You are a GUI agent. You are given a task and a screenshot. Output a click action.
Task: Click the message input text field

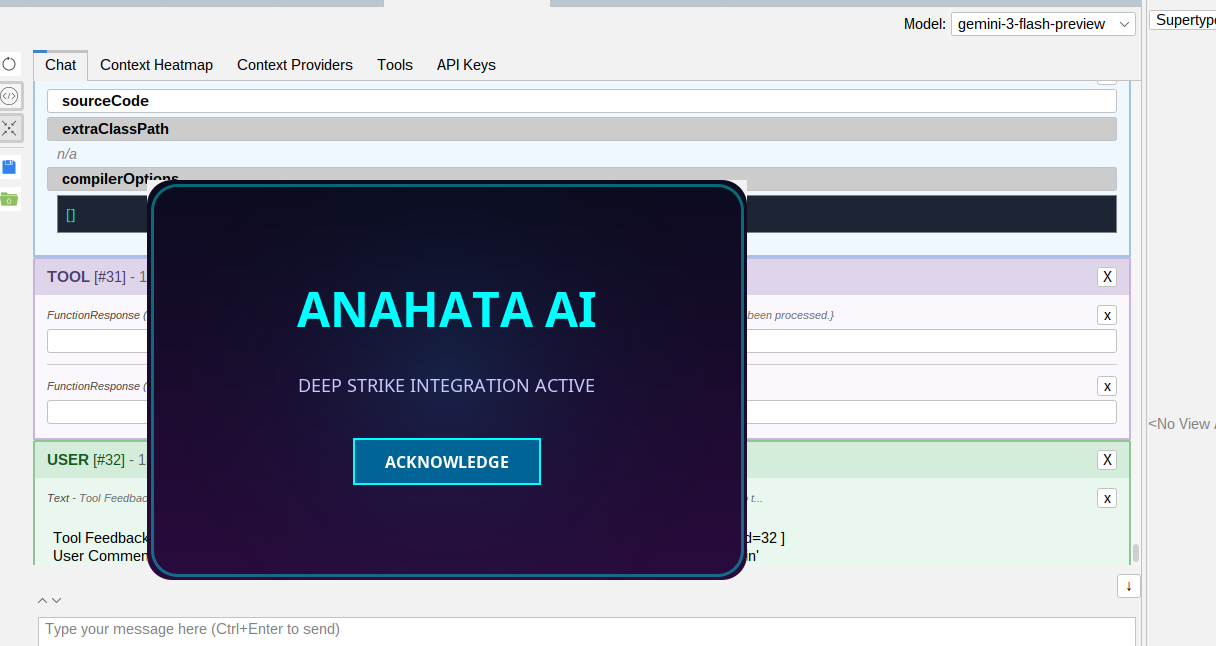tap(586, 630)
